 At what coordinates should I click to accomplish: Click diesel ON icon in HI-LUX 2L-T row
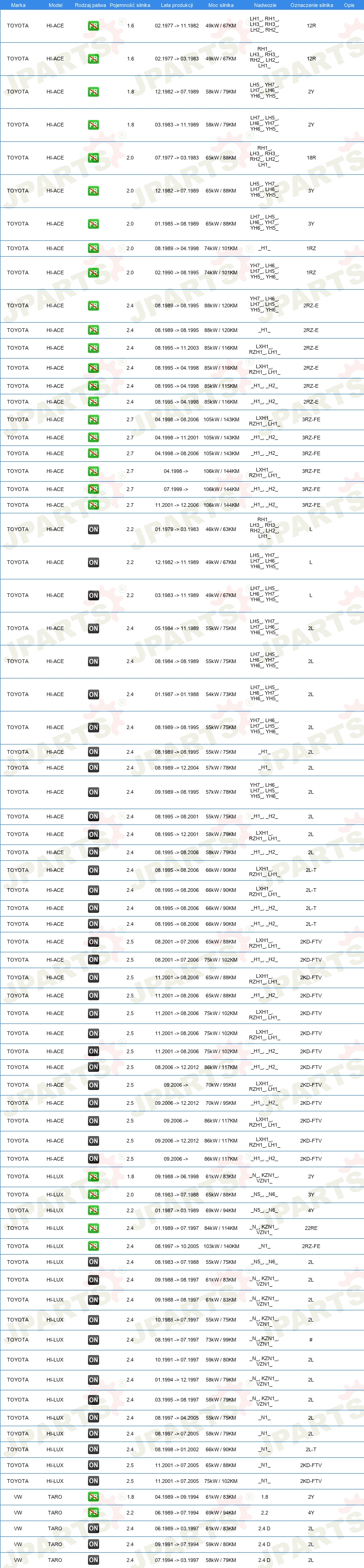click(x=93, y=1449)
